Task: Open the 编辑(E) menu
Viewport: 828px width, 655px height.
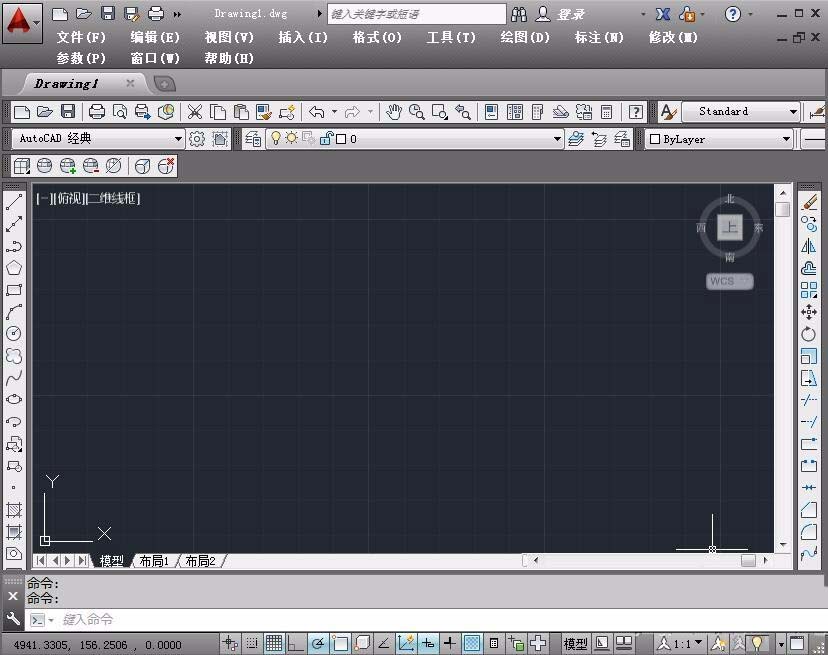Action: (155, 37)
